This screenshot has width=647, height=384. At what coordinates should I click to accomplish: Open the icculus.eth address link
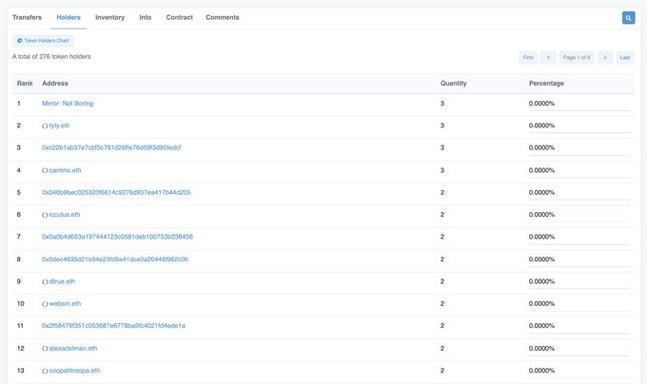pyautogui.click(x=65, y=214)
